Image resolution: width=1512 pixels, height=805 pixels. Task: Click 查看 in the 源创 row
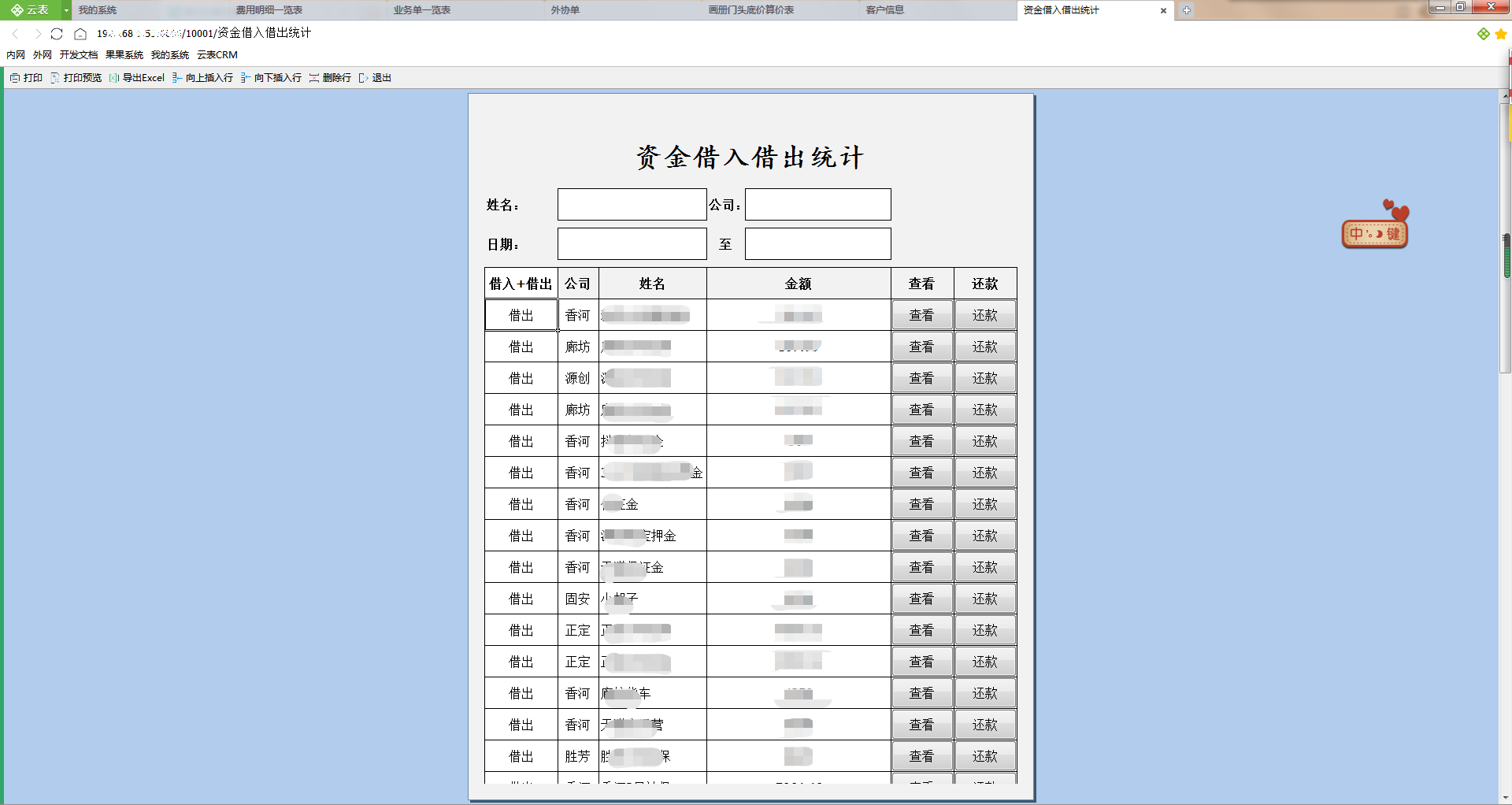922,378
